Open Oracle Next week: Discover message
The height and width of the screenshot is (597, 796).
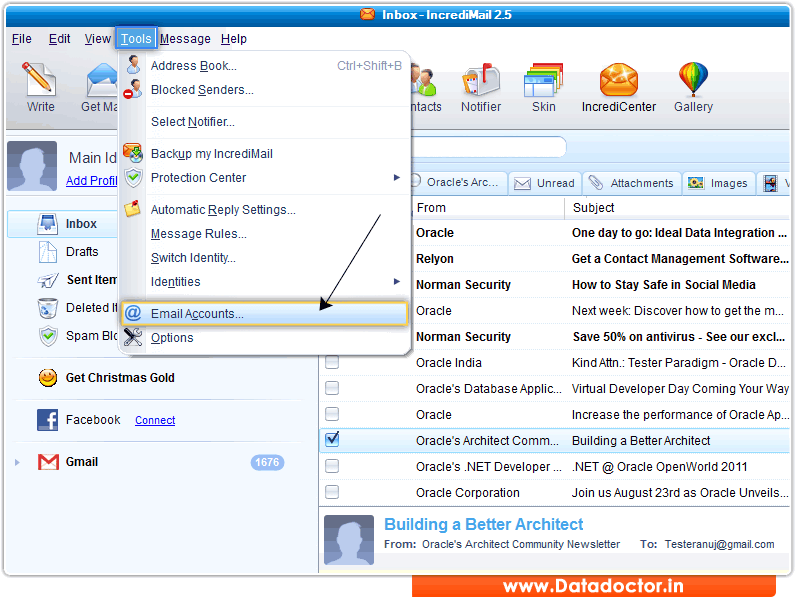(602, 311)
